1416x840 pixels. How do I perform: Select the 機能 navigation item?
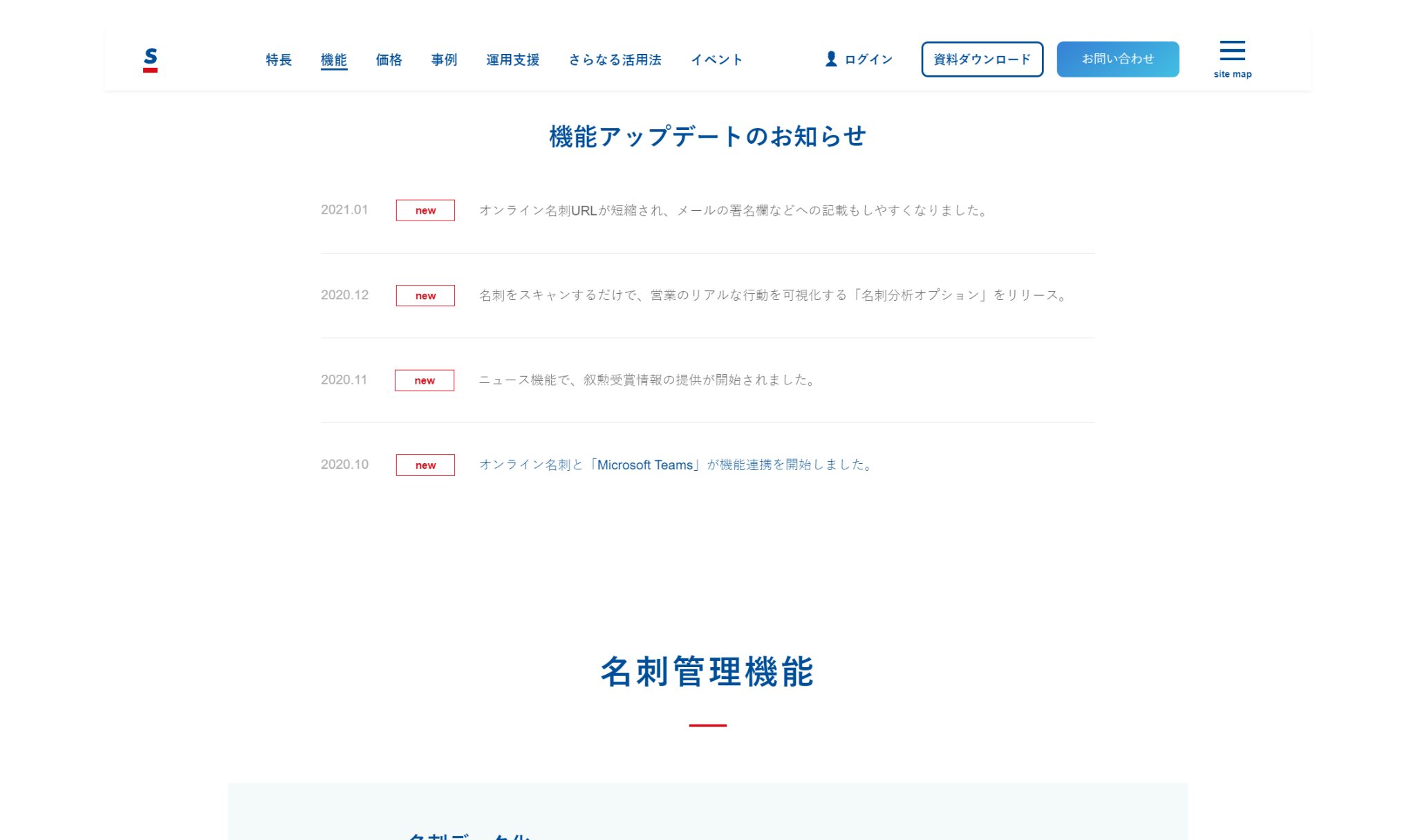click(x=334, y=60)
